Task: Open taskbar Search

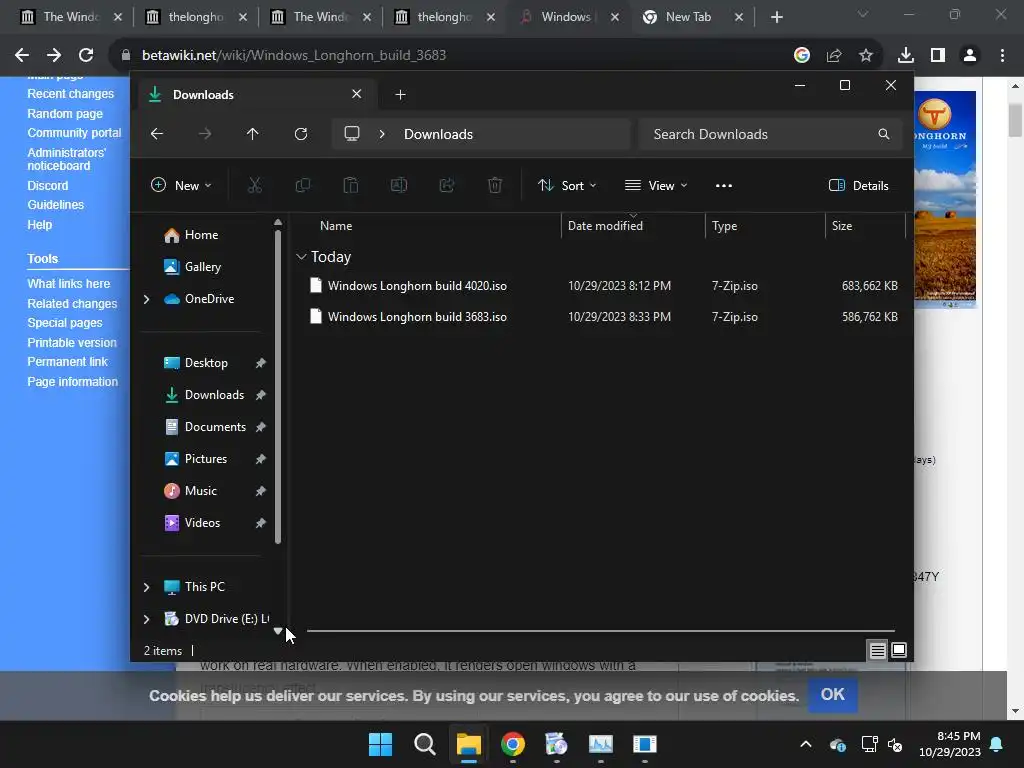Action: coord(424,744)
